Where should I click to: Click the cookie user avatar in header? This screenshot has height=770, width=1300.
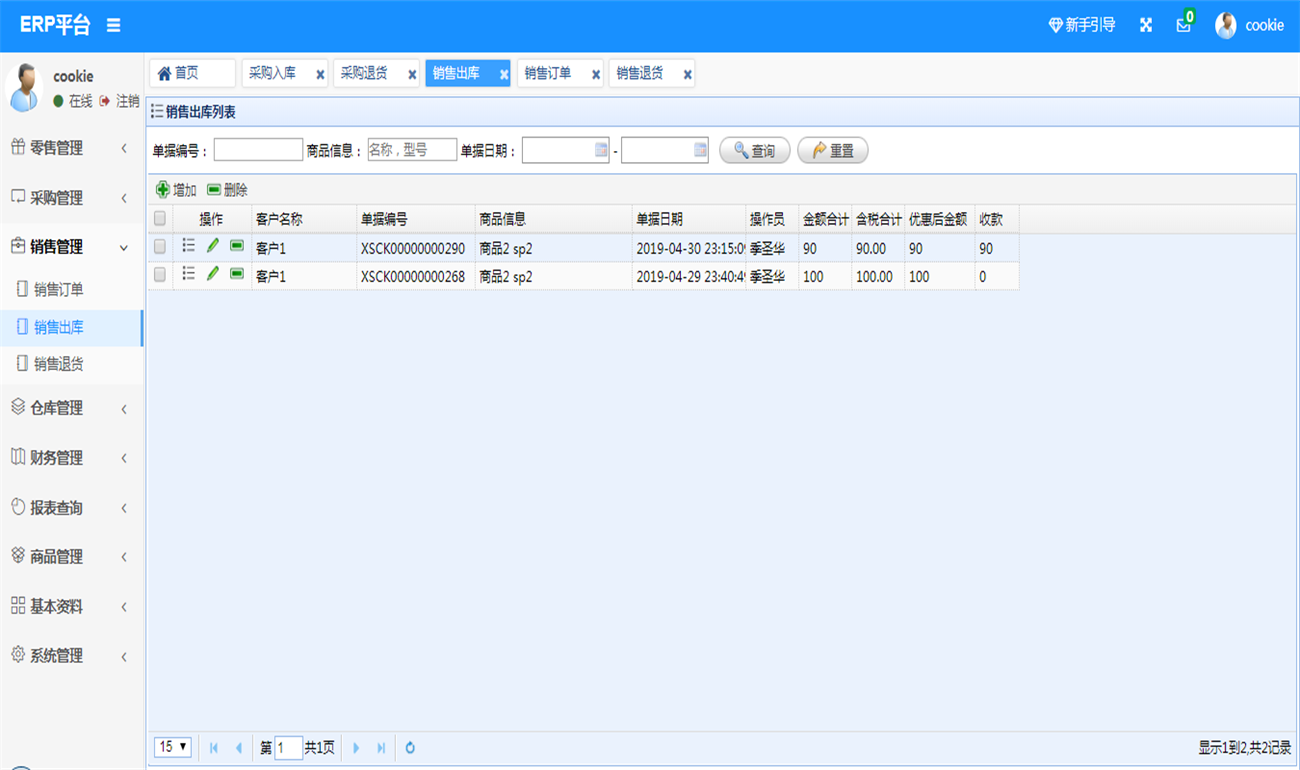click(1226, 26)
